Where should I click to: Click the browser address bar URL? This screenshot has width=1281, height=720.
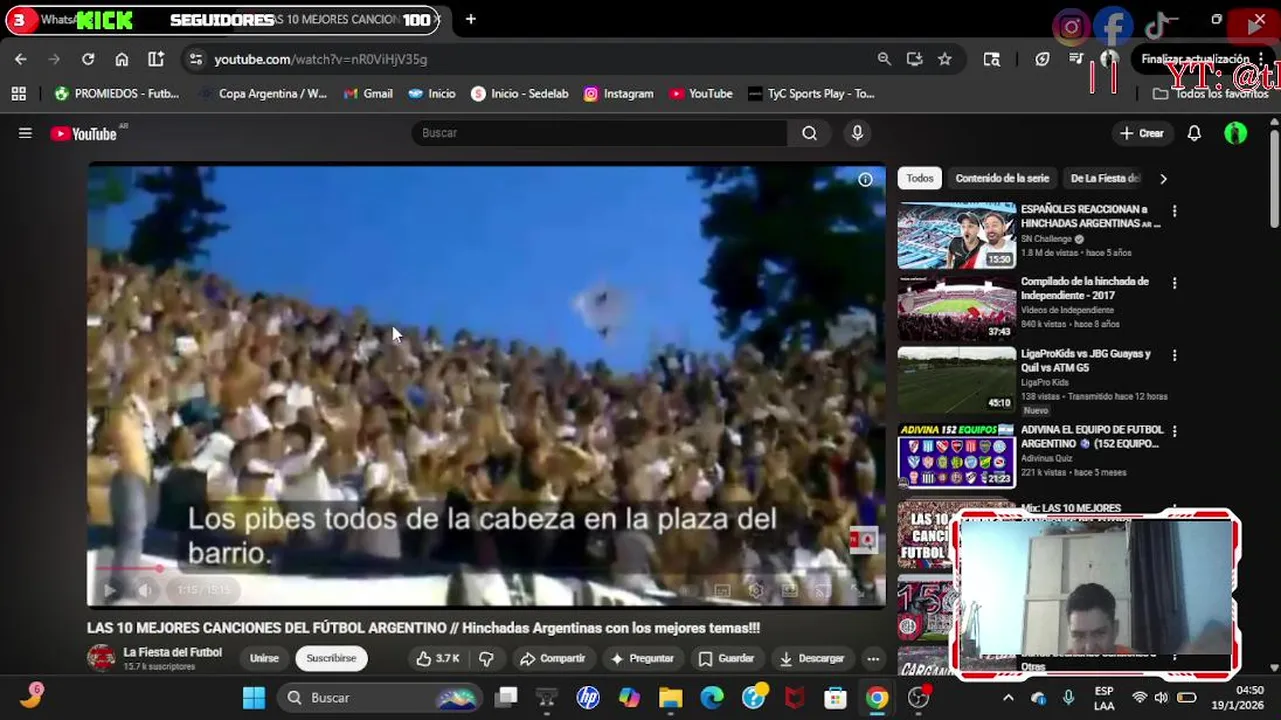point(321,59)
